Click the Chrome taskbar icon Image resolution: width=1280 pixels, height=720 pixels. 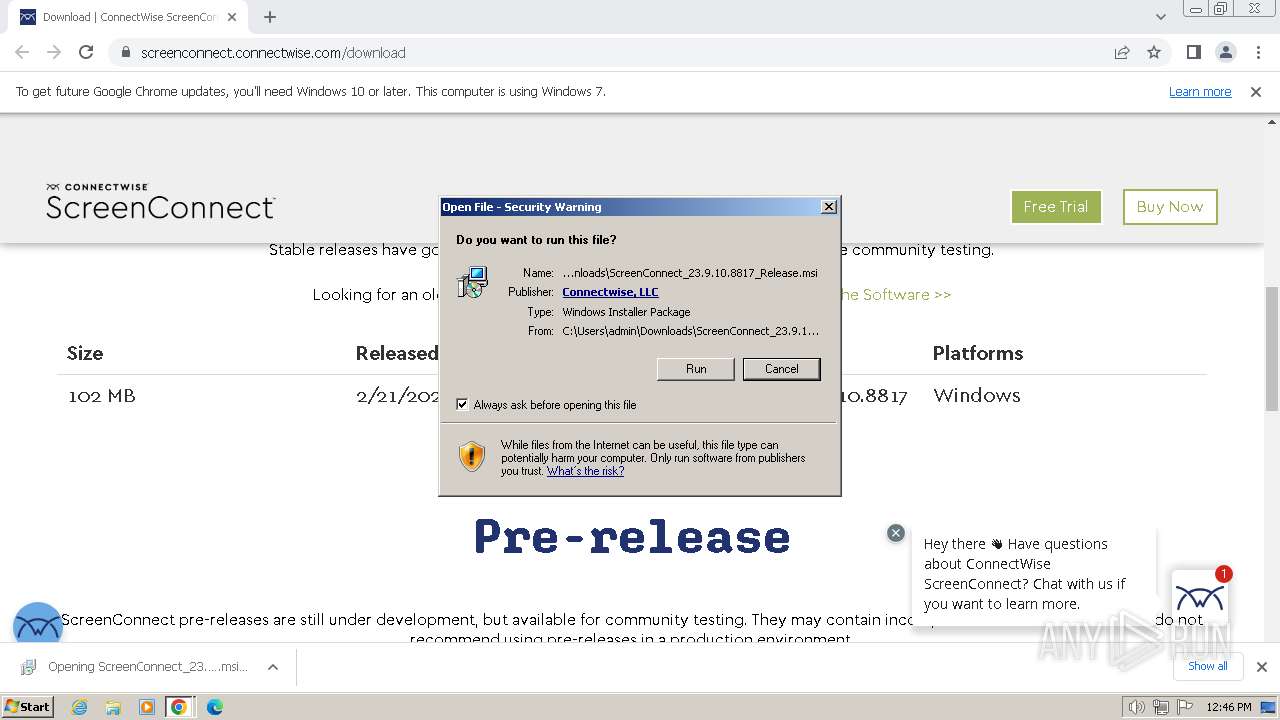point(179,707)
